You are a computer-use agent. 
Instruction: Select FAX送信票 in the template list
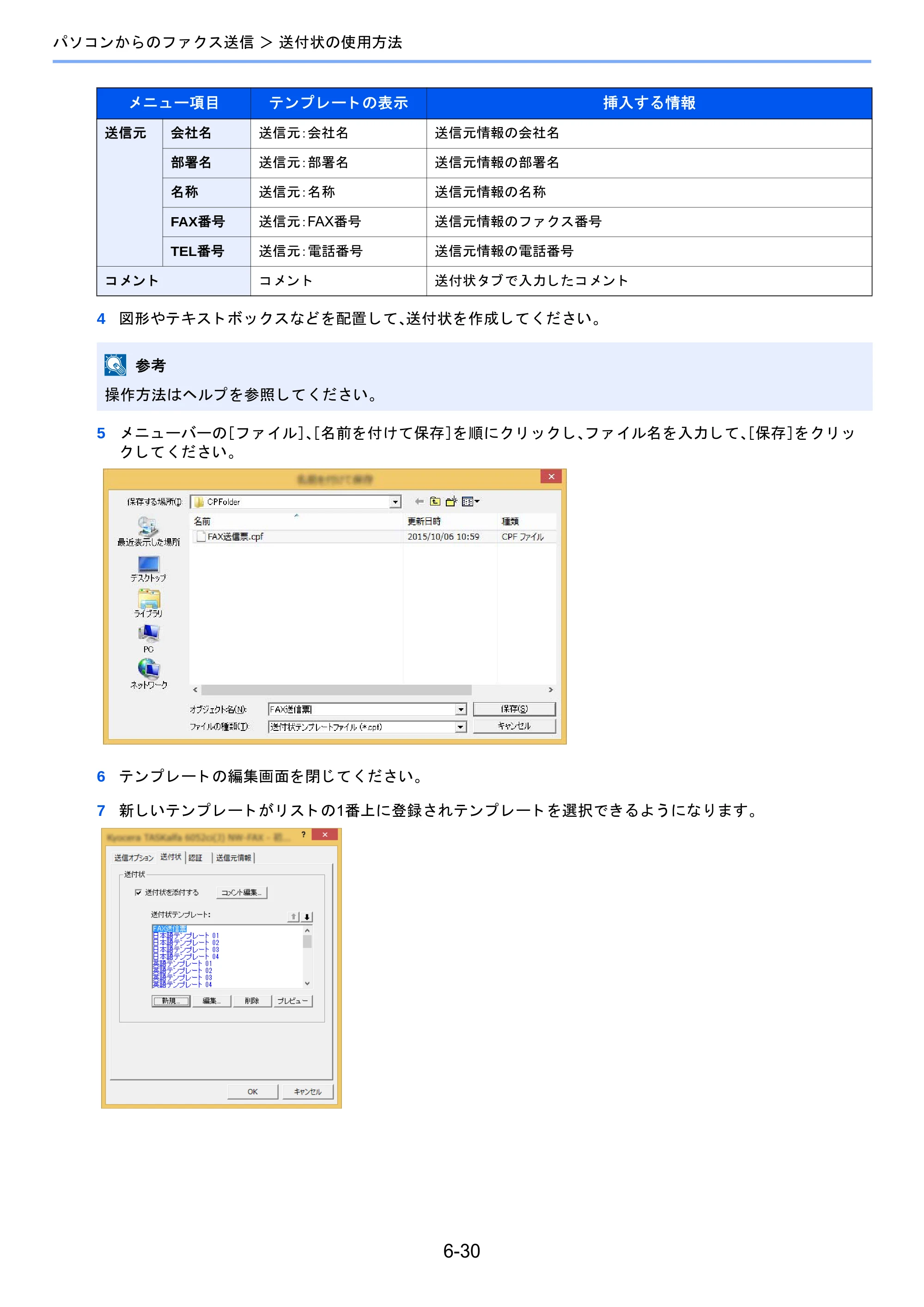click(x=169, y=929)
